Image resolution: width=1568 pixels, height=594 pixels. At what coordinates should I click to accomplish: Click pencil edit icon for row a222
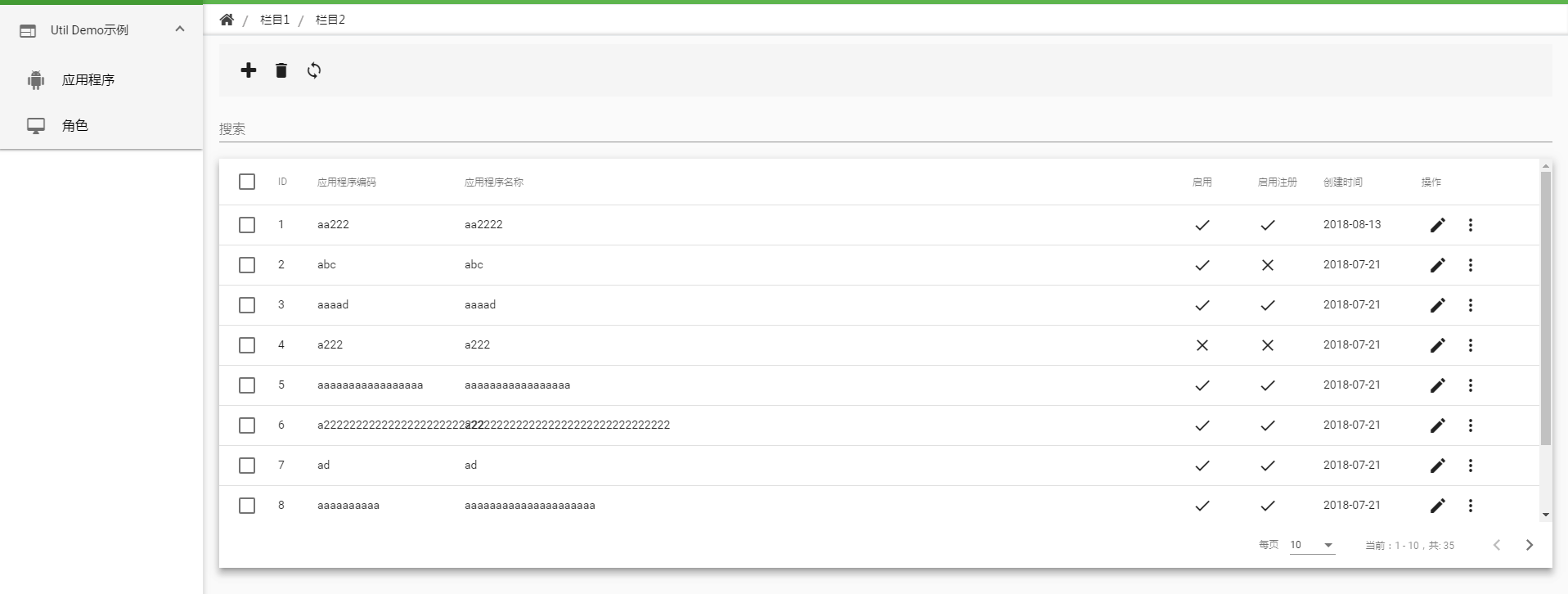click(1437, 345)
